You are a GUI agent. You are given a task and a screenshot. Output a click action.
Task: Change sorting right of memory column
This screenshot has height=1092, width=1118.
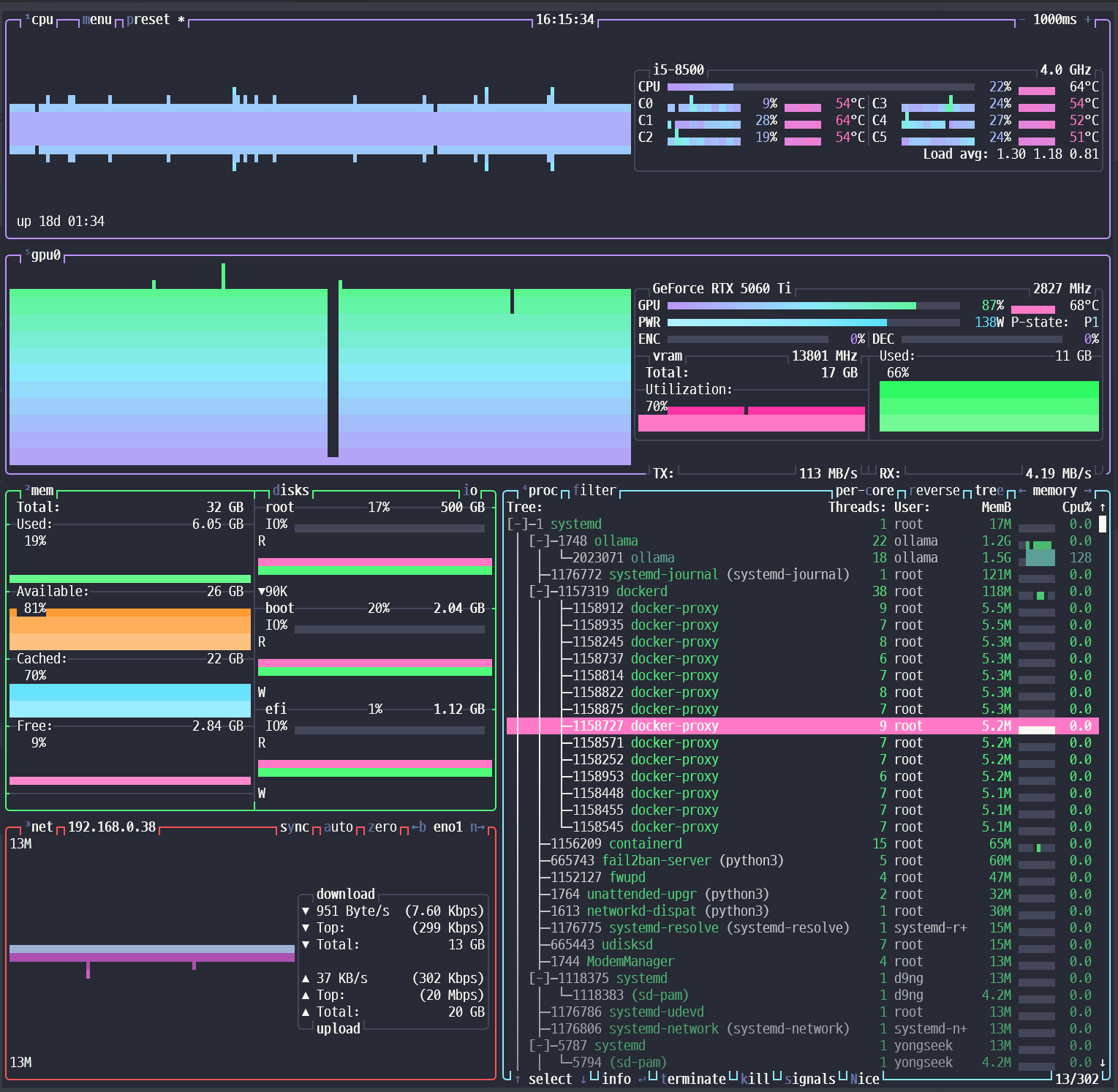pyautogui.click(x=1088, y=490)
